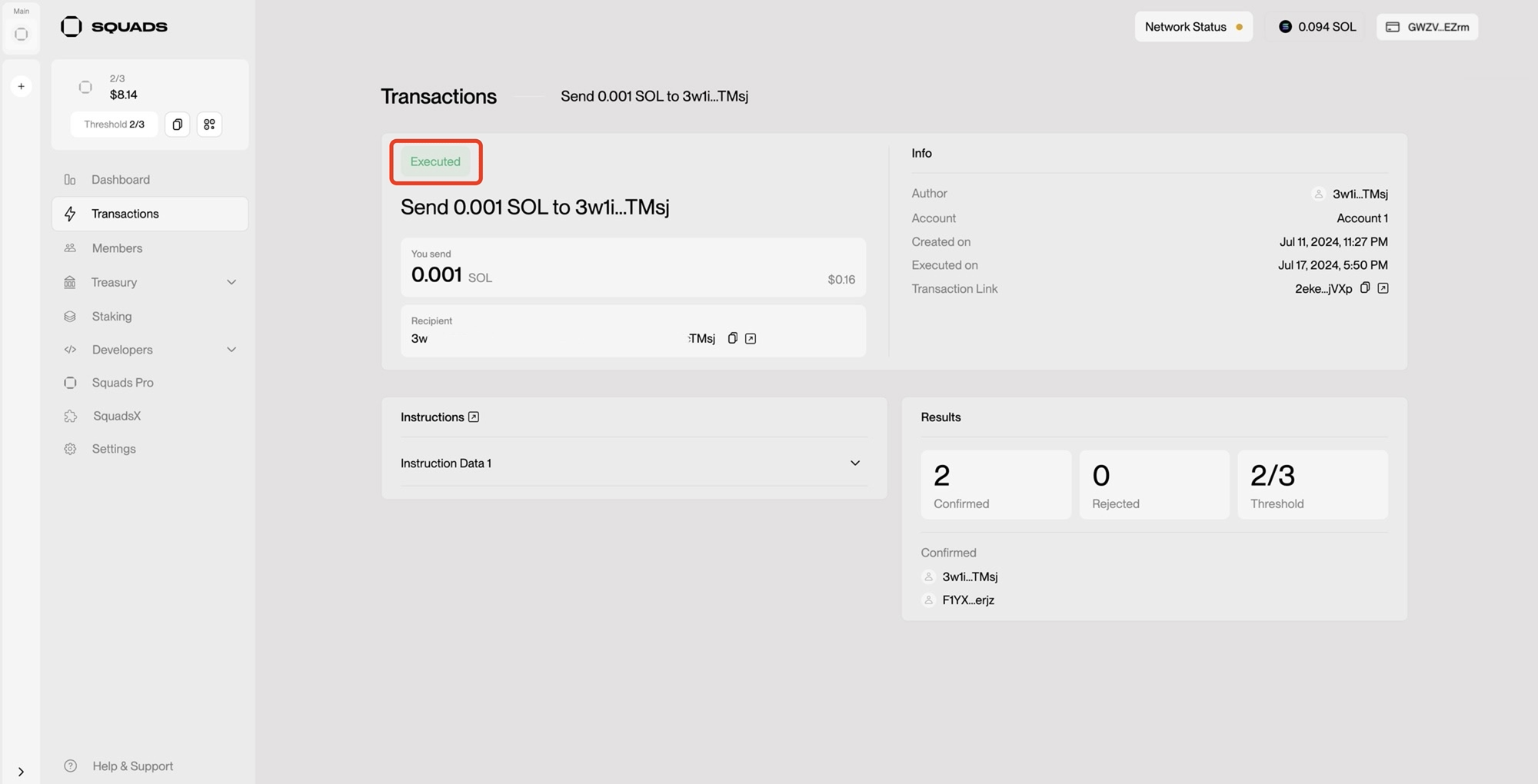Open transaction link in external explorer
1538x784 pixels.
tap(1383, 288)
